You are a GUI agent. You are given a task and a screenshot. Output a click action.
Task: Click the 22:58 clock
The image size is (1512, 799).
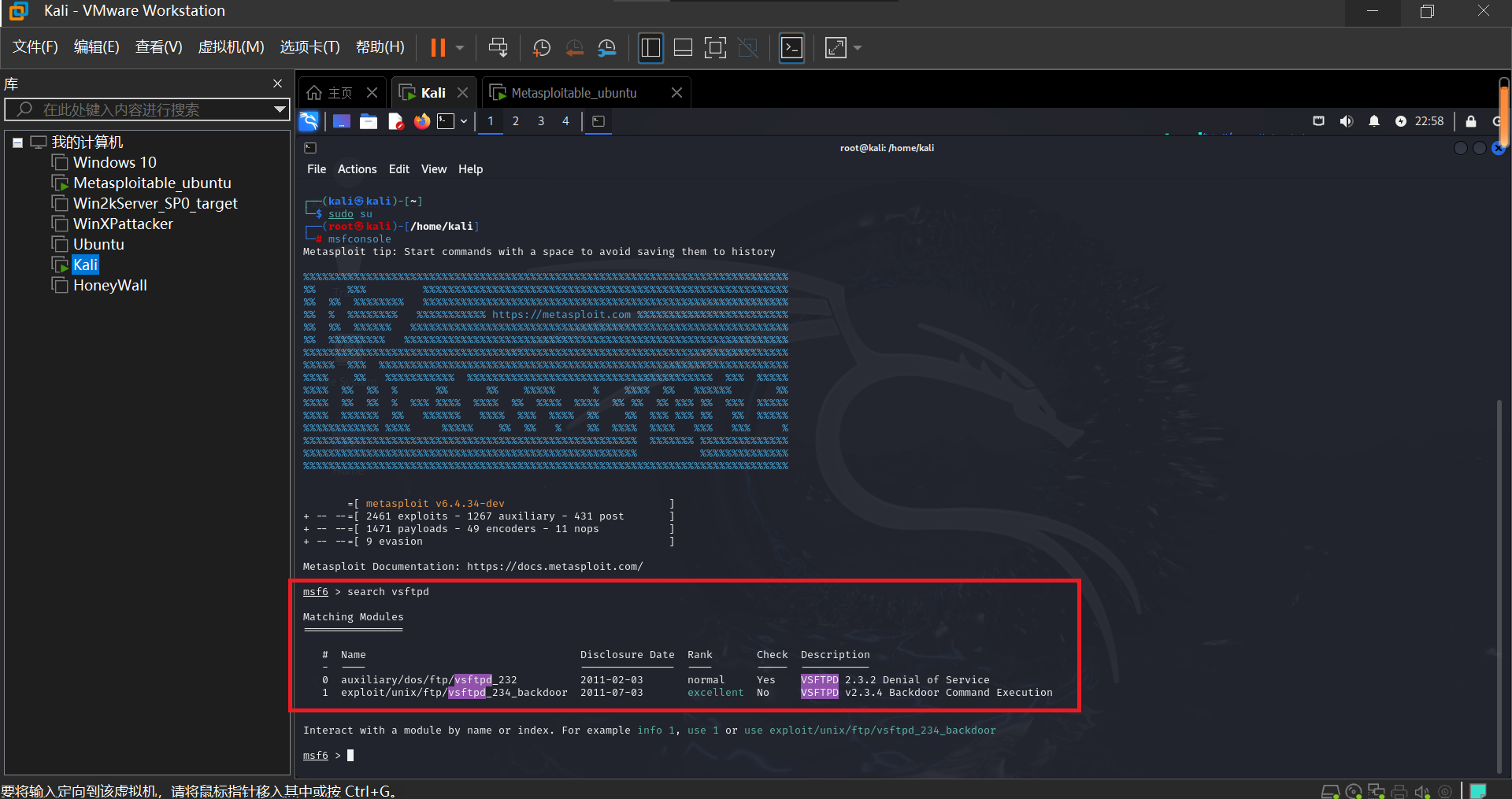click(x=1429, y=121)
